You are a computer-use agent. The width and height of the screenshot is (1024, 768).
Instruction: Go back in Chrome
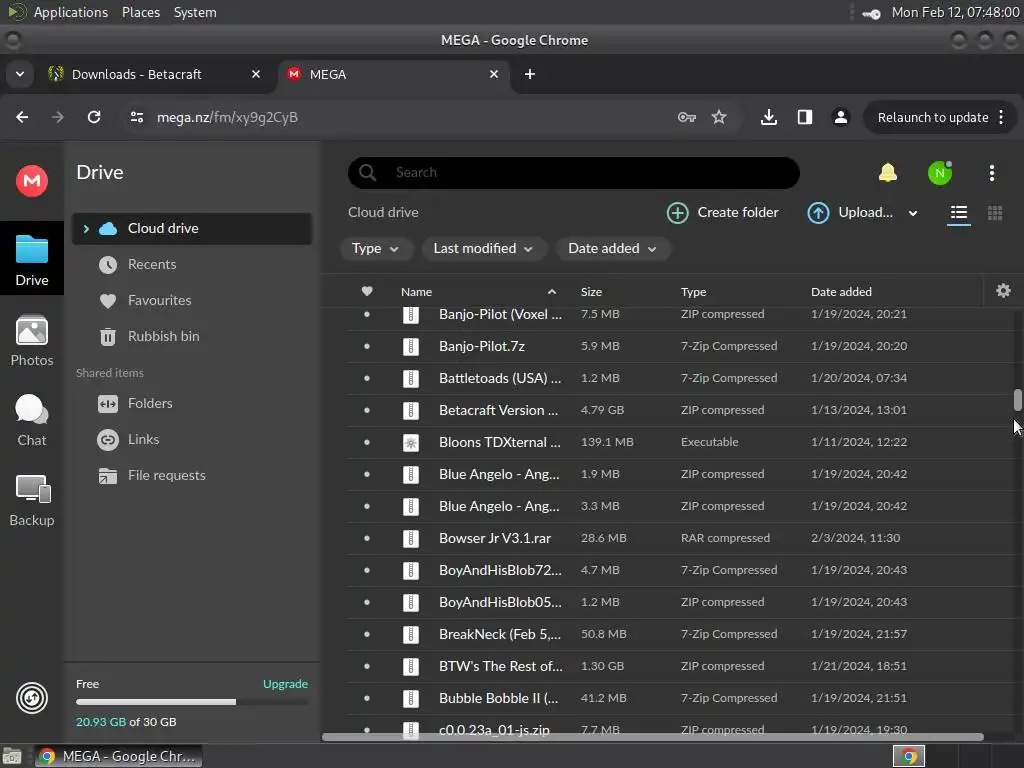click(x=22, y=118)
